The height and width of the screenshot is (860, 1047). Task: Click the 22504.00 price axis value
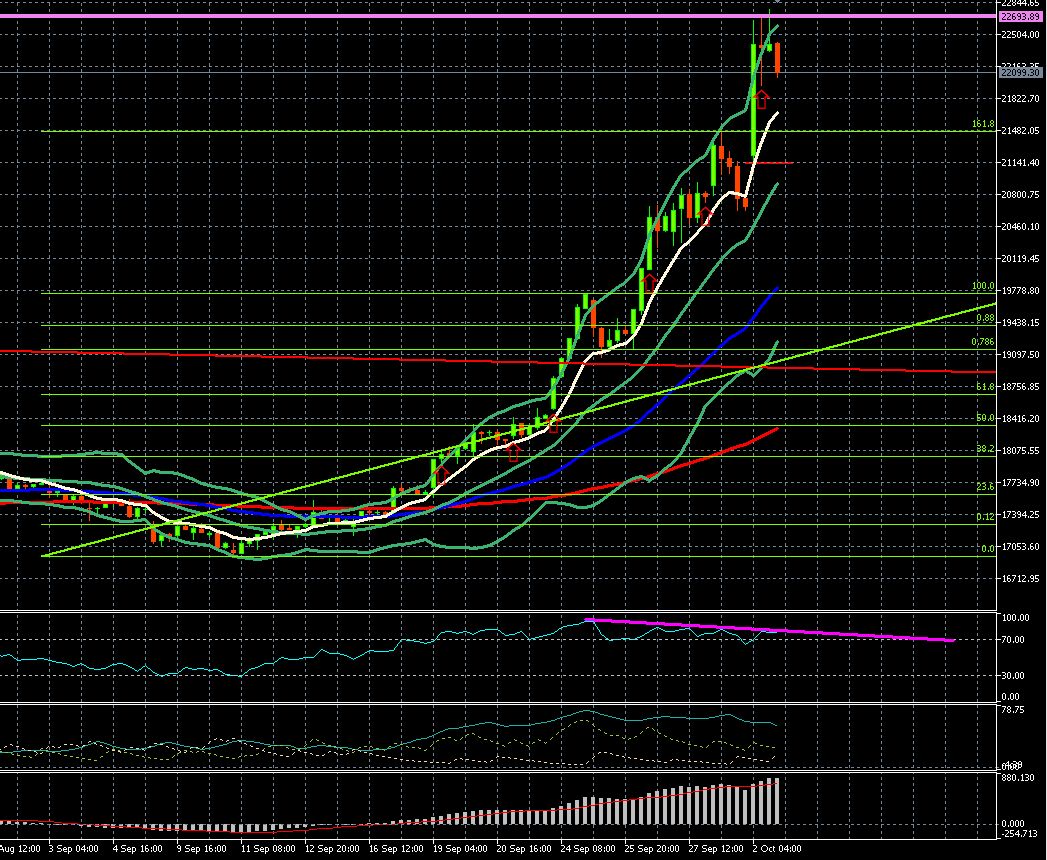click(x=1020, y=35)
